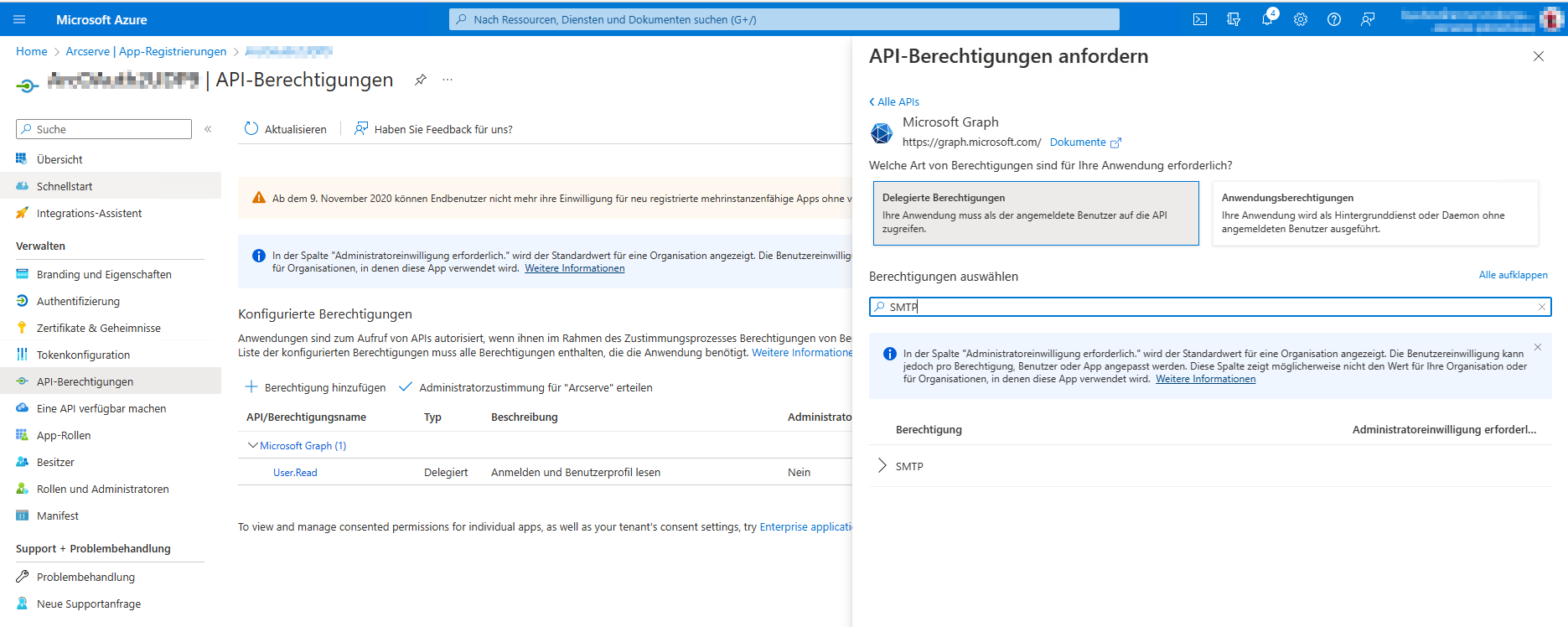The width and height of the screenshot is (1568, 627).
Task: Click the Microsoft Graph (1) link
Action: 303,446
